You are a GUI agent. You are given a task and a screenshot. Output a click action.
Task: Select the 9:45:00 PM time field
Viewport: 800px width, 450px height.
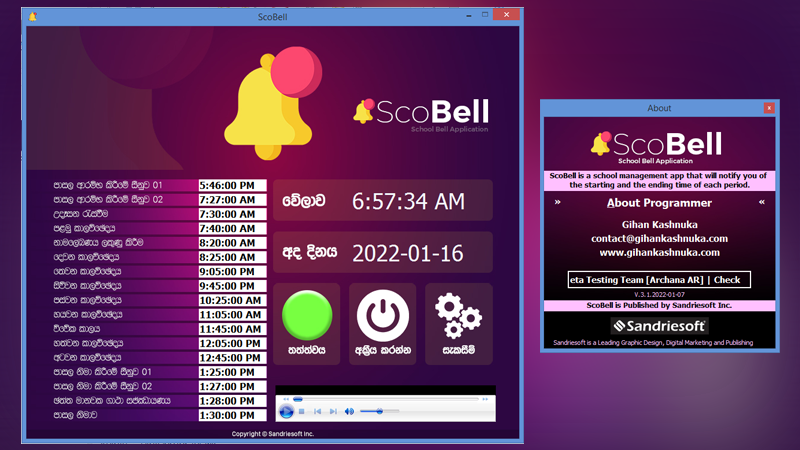(x=232, y=286)
